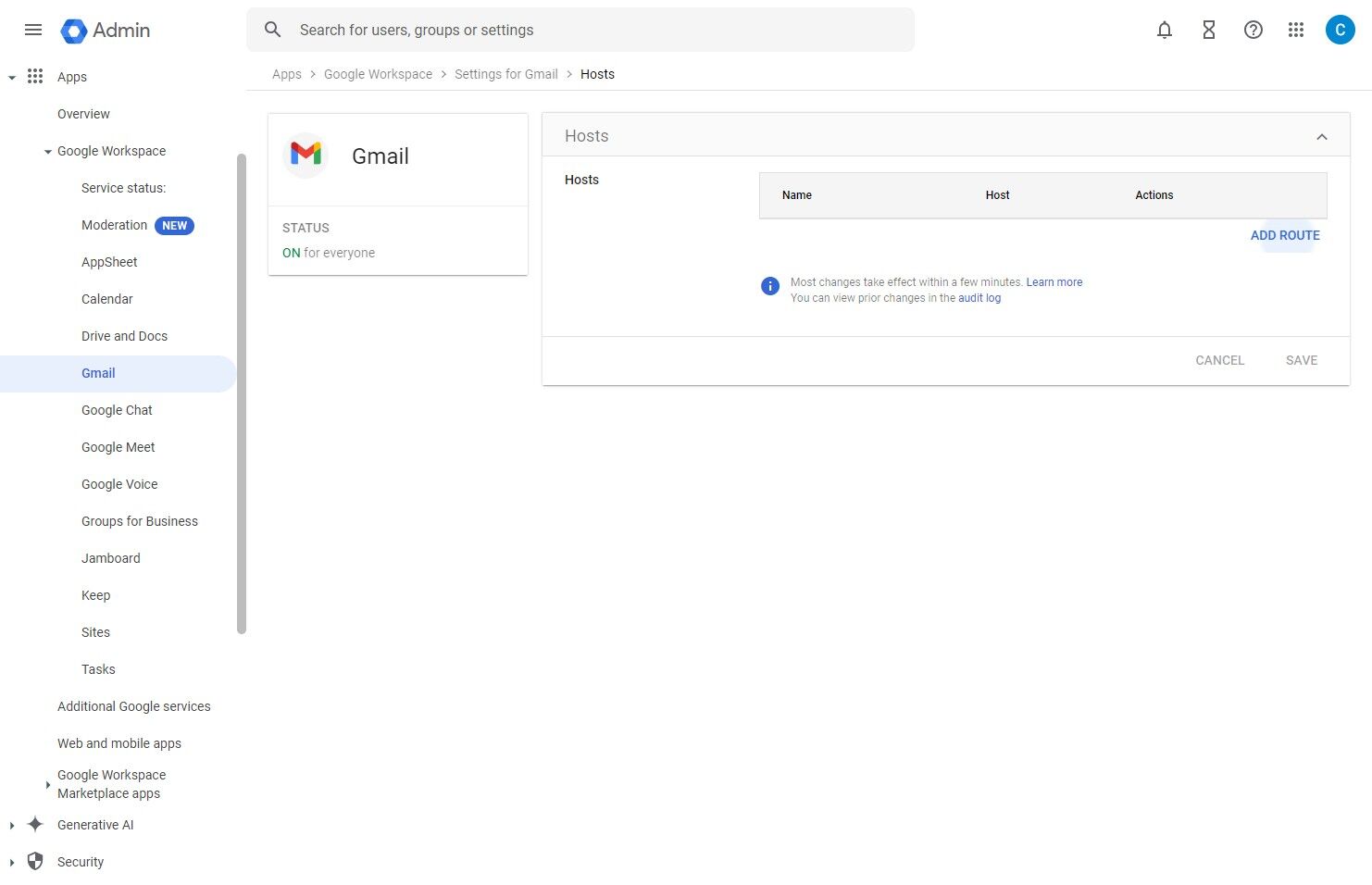Open Groups for Business in the sidebar
Image resolution: width=1372 pixels, height=885 pixels.
coord(140,521)
